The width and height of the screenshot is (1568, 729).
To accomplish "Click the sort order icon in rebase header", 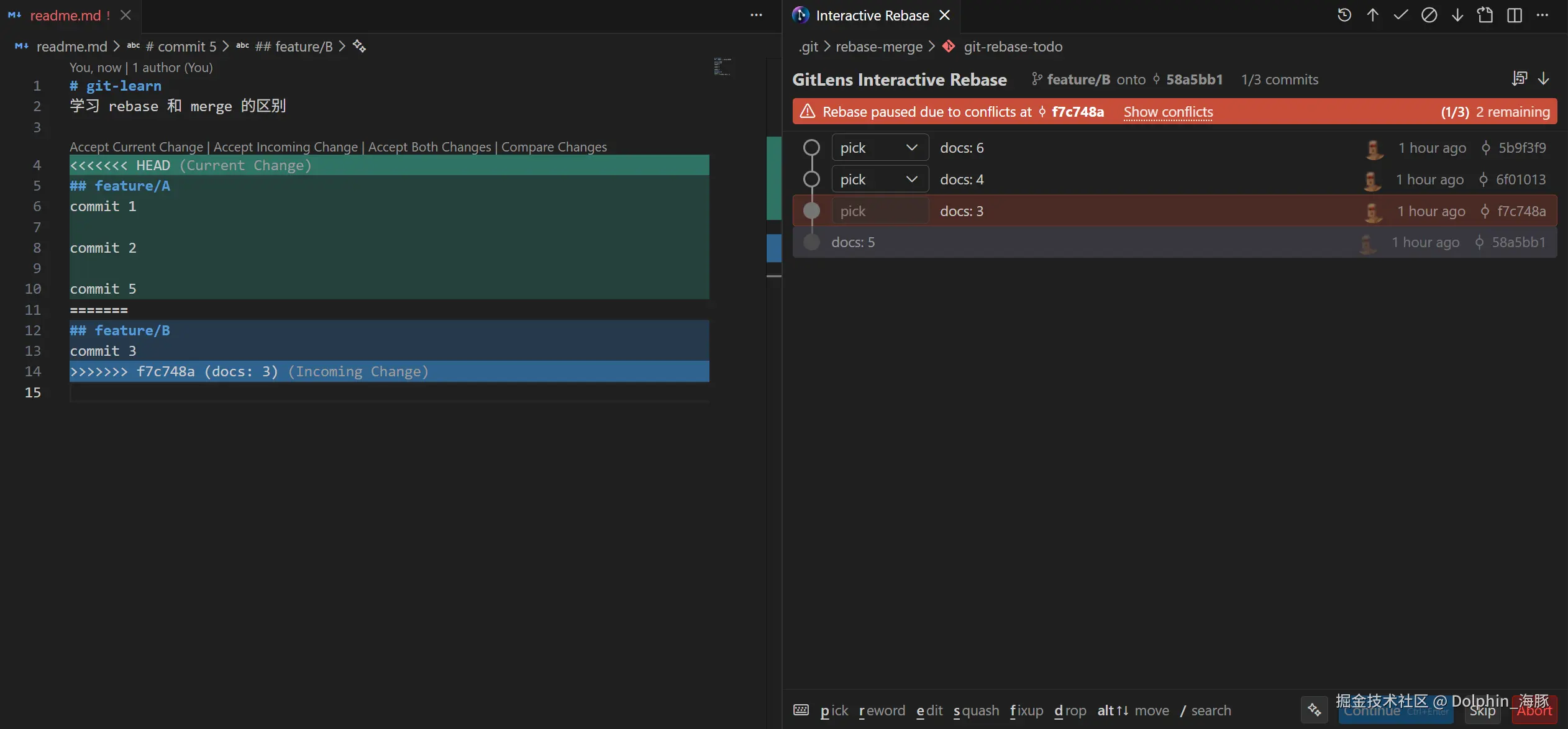I will coord(1519,79).
